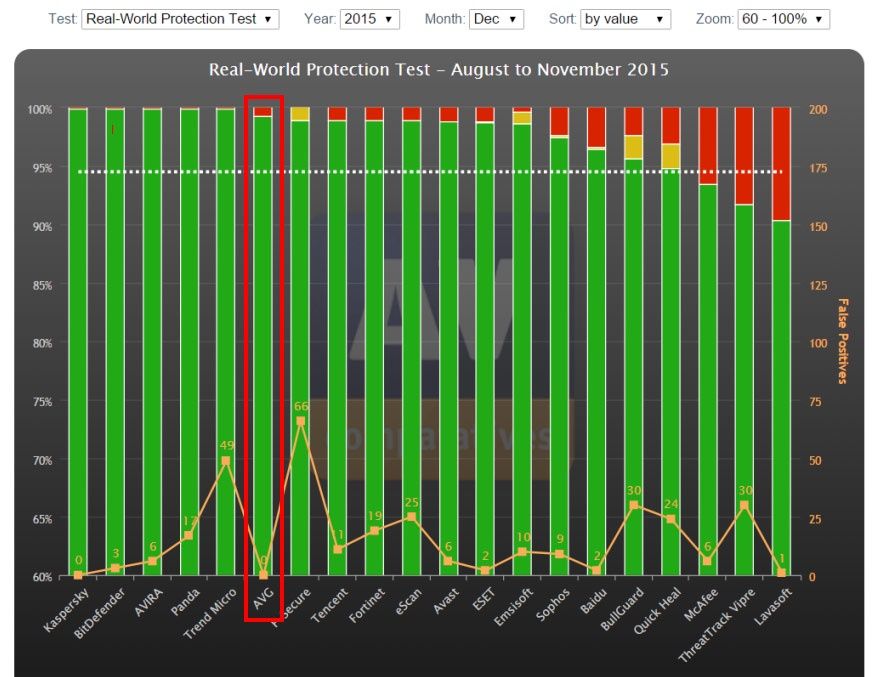Viewport: 880px width, 677px height.
Task: Click the Sophos green bar
Action: 559,356
